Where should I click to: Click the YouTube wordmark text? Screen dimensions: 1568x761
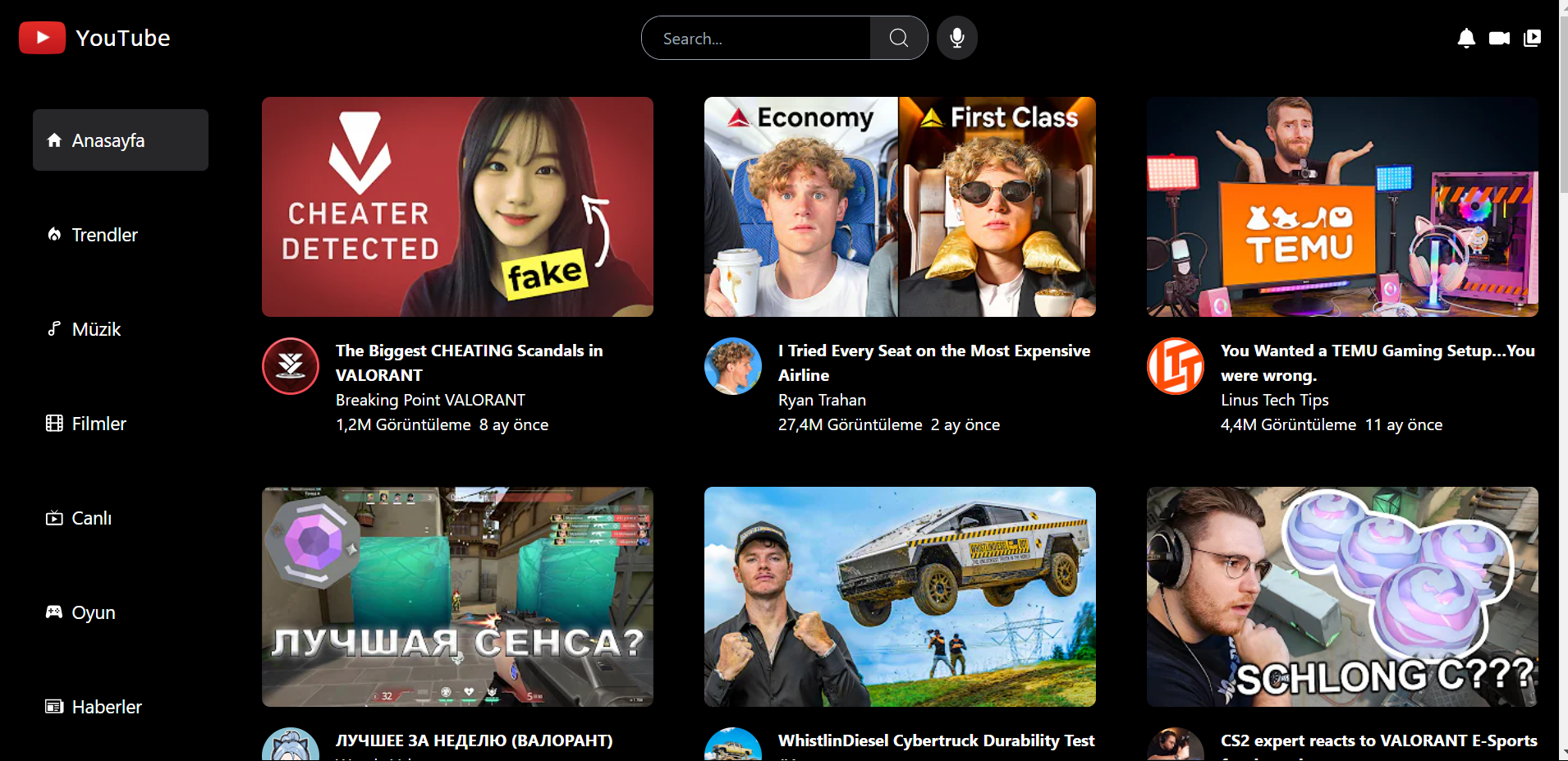pyautogui.click(x=123, y=38)
